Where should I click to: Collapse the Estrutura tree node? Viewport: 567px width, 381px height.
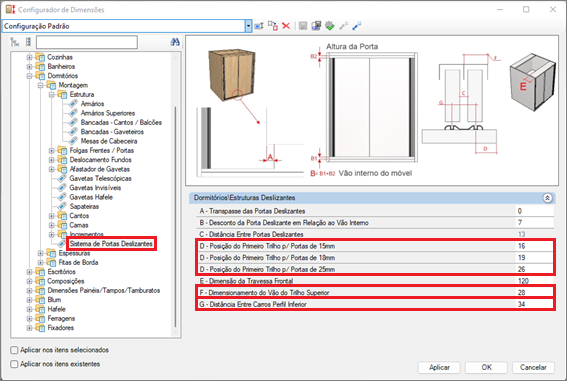point(52,95)
